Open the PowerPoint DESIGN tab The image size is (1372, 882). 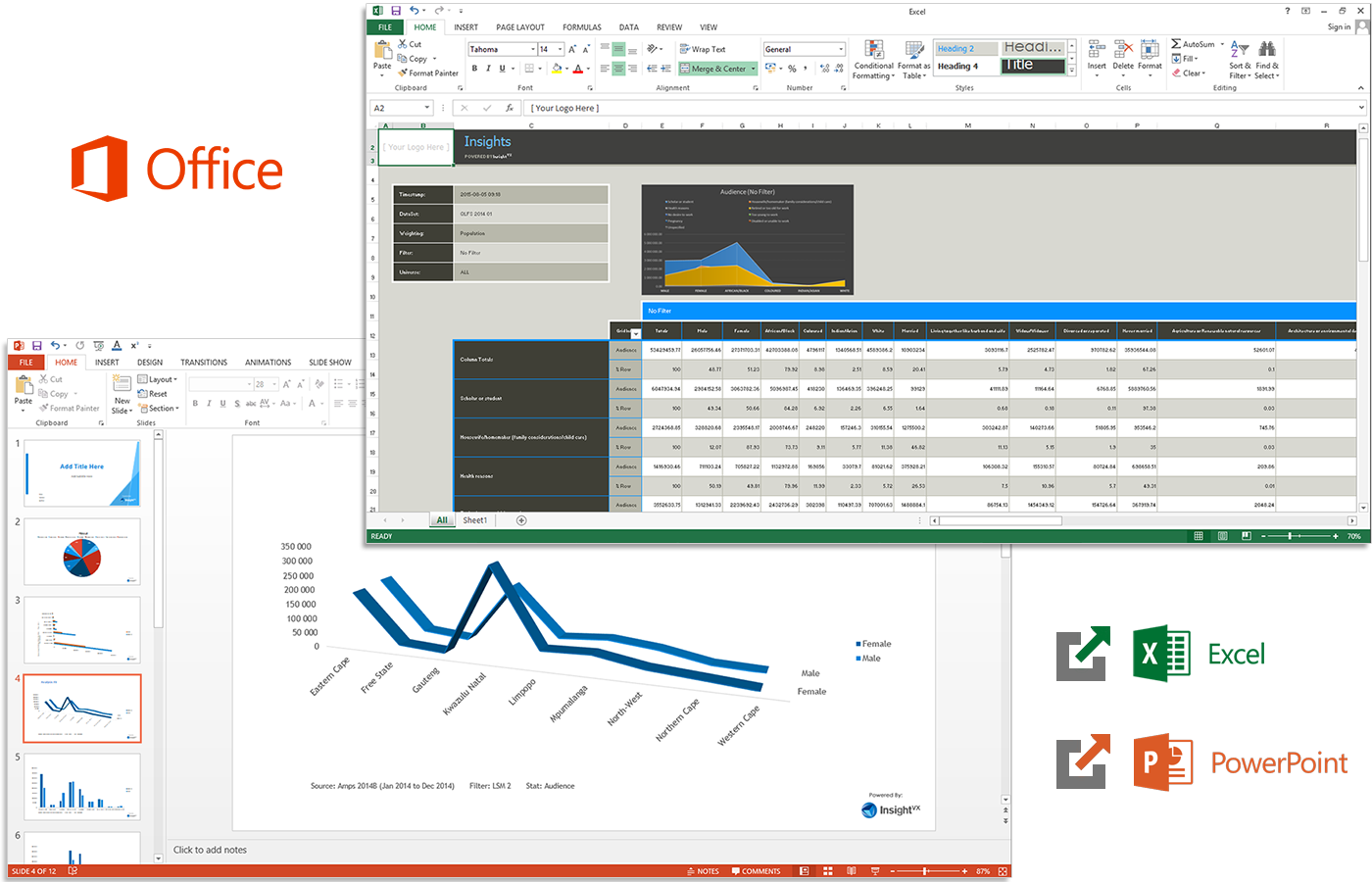(150, 363)
